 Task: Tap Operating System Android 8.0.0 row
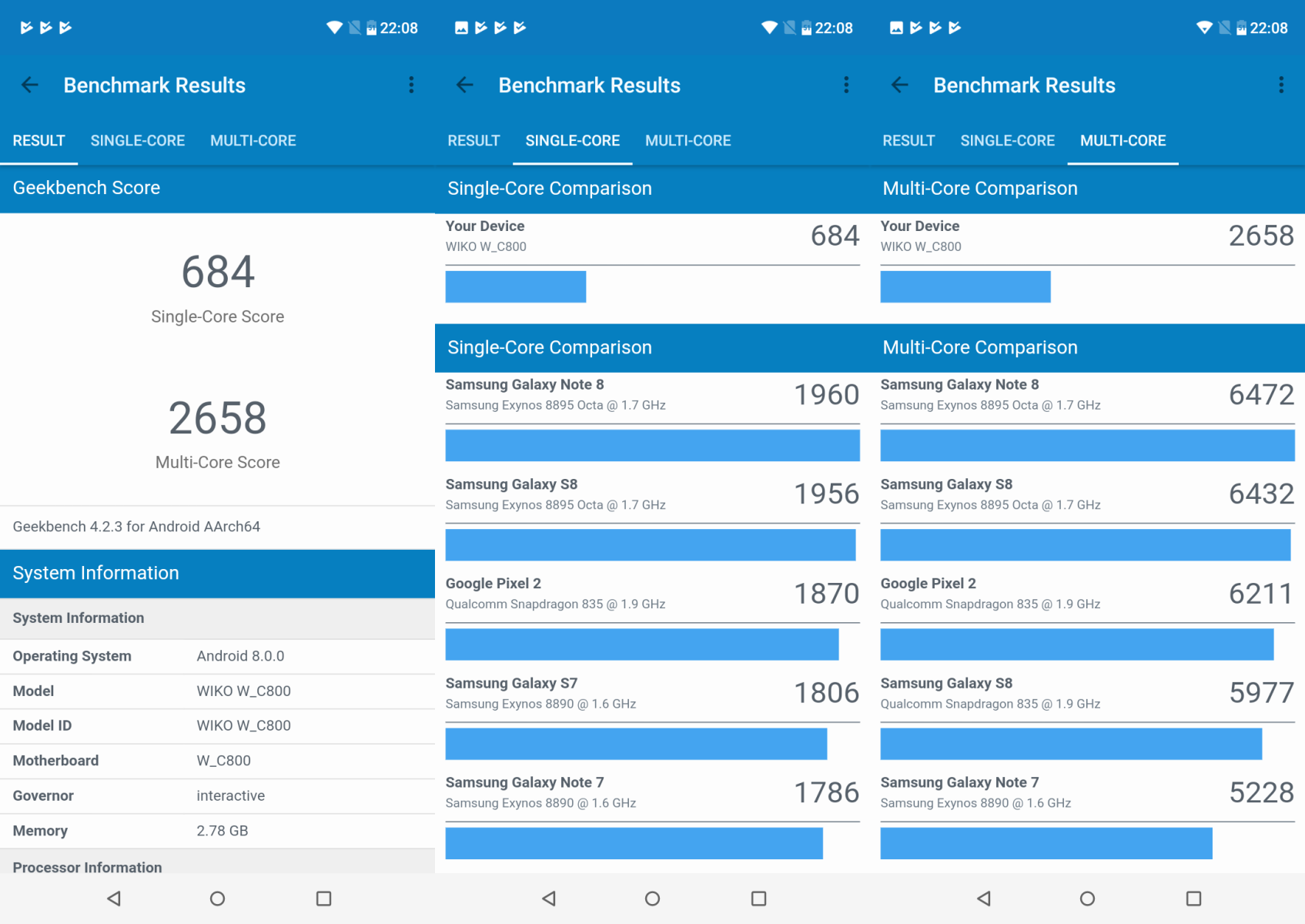[x=217, y=656]
